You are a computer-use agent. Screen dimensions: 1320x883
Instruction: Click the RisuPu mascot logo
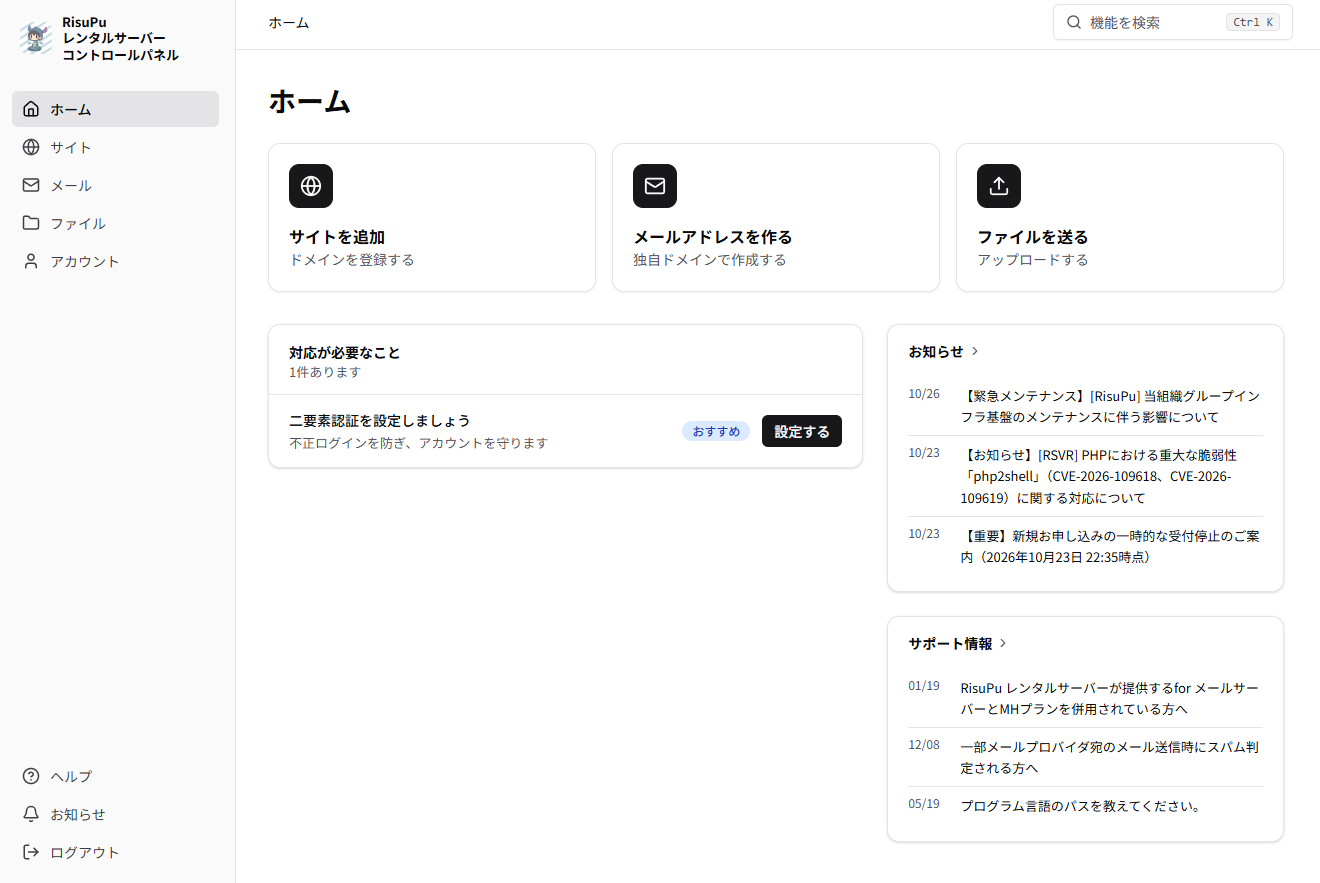click(36, 38)
